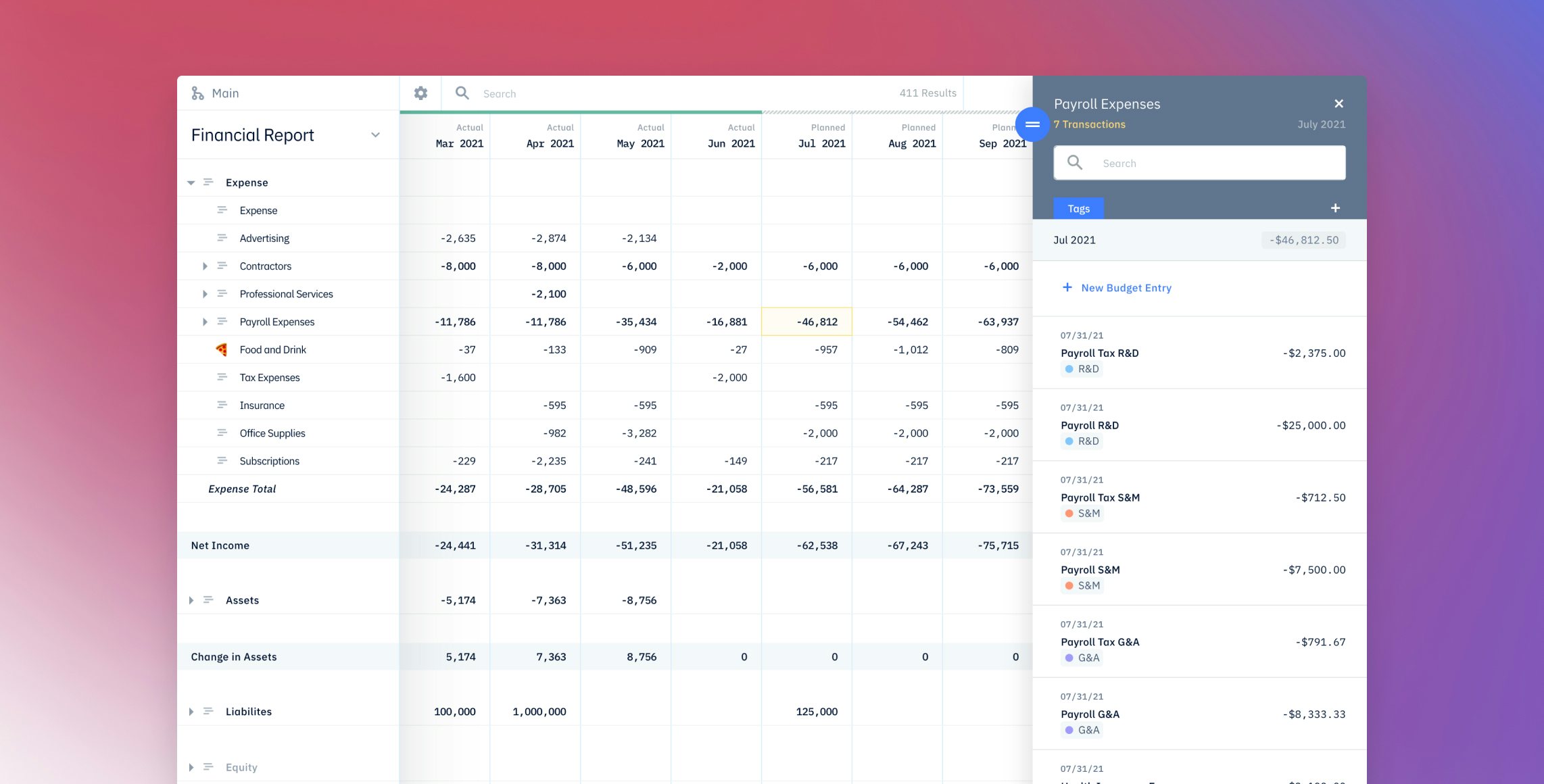Expand the Contractors row

point(205,266)
